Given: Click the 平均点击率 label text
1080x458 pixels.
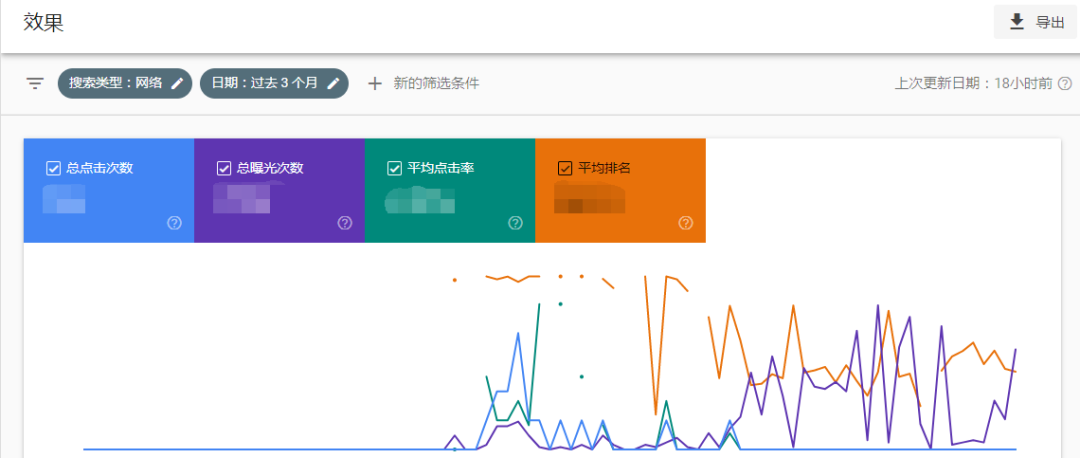Looking at the screenshot, I should pyautogui.click(x=441, y=168).
